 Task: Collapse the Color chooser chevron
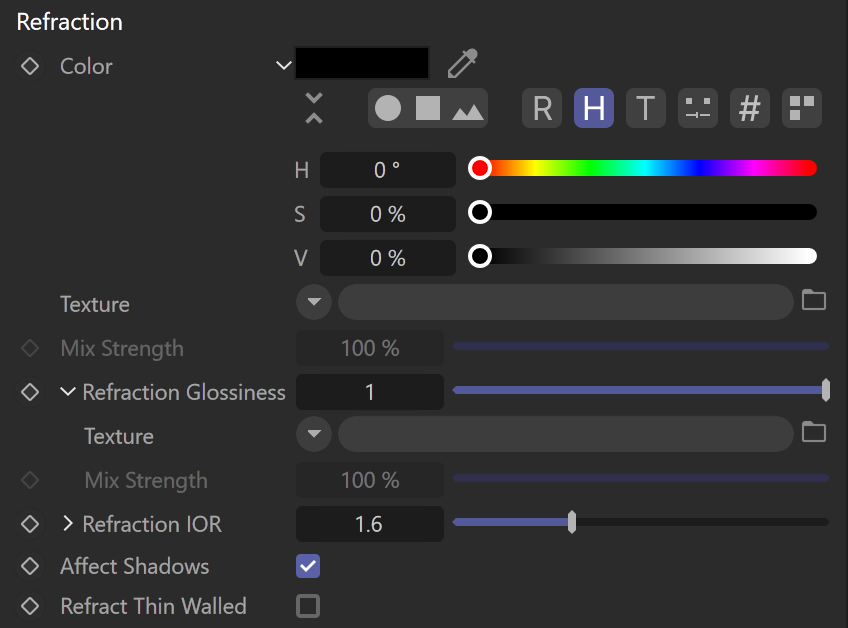click(283, 66)
